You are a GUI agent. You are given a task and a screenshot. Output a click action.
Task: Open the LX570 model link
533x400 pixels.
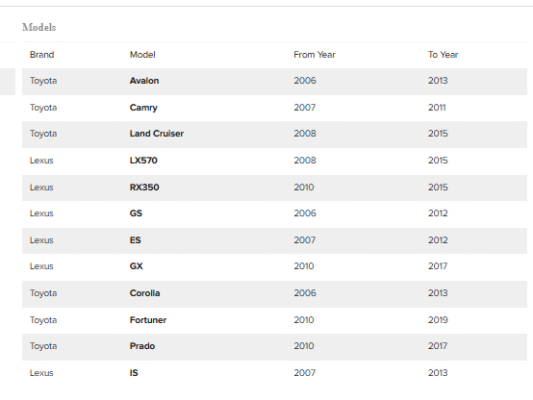(143, 160)
